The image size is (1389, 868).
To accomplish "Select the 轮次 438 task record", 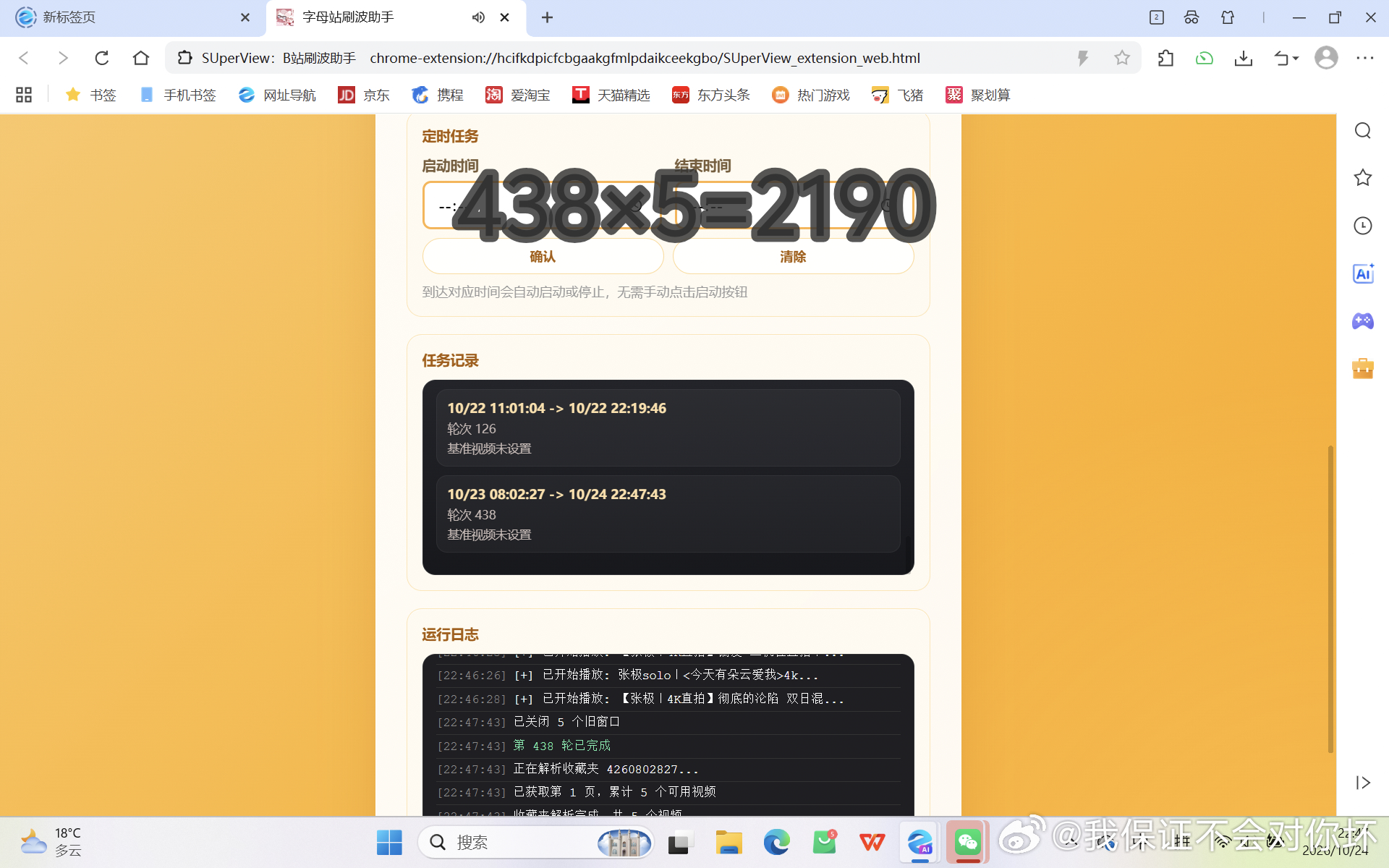I will [668, 514].
